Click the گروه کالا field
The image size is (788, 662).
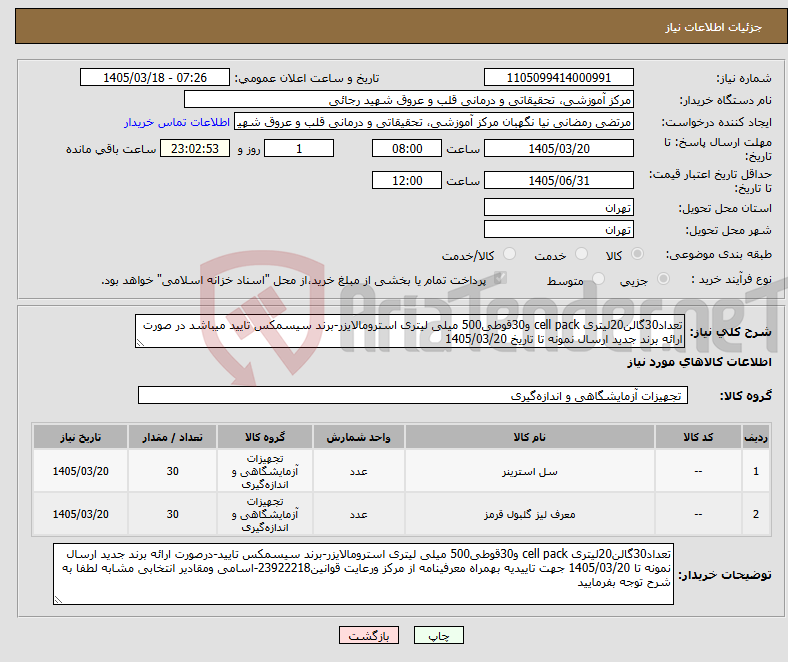point(413,395)
